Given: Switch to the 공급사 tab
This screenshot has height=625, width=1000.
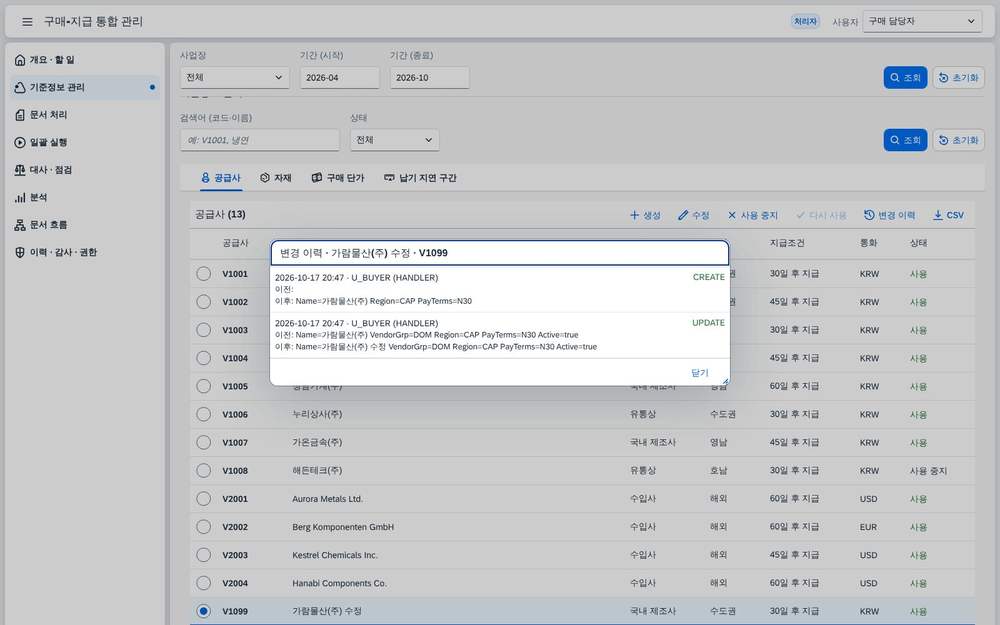Looking at the screenshot, I should [x=221, y=178].
